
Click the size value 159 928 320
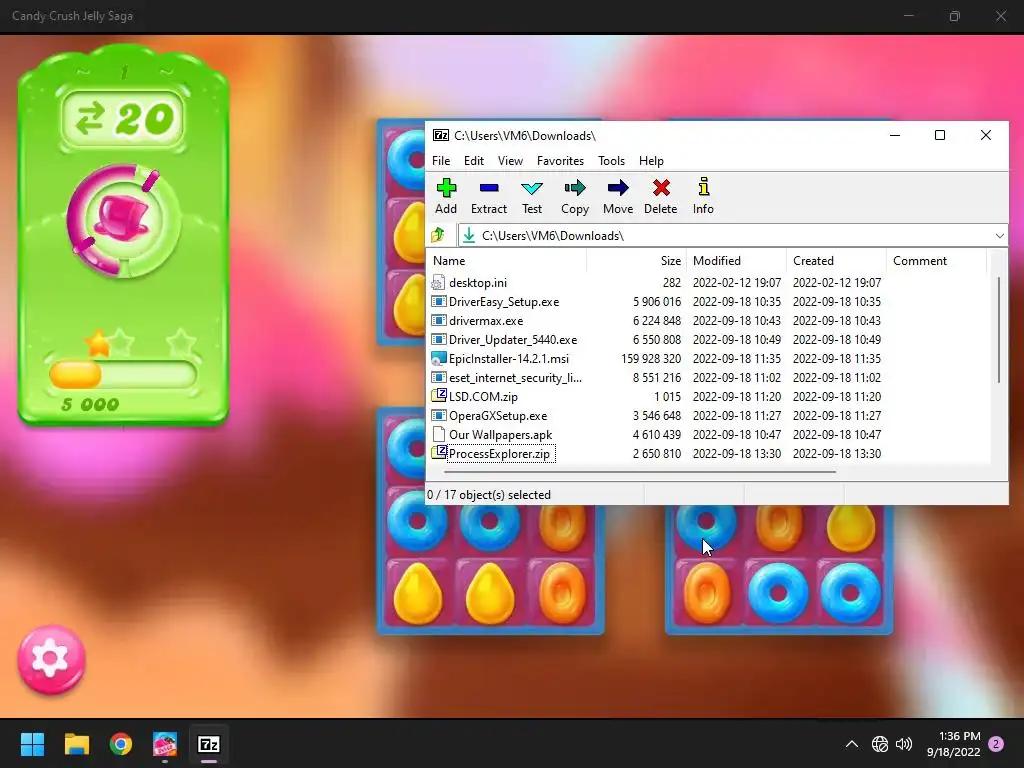[x=650, y=359]
